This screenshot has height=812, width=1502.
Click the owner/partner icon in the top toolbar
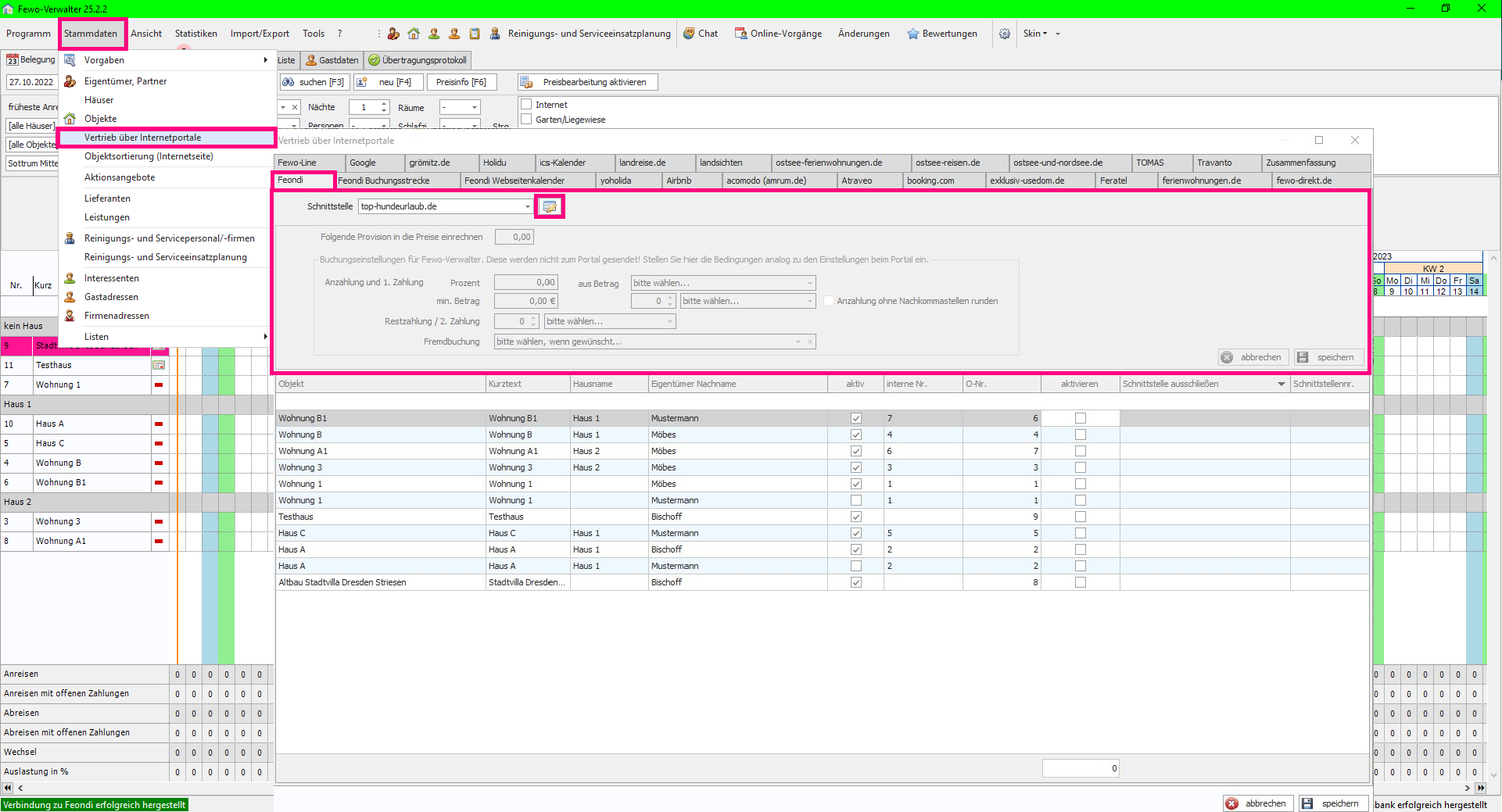(393, 34)
